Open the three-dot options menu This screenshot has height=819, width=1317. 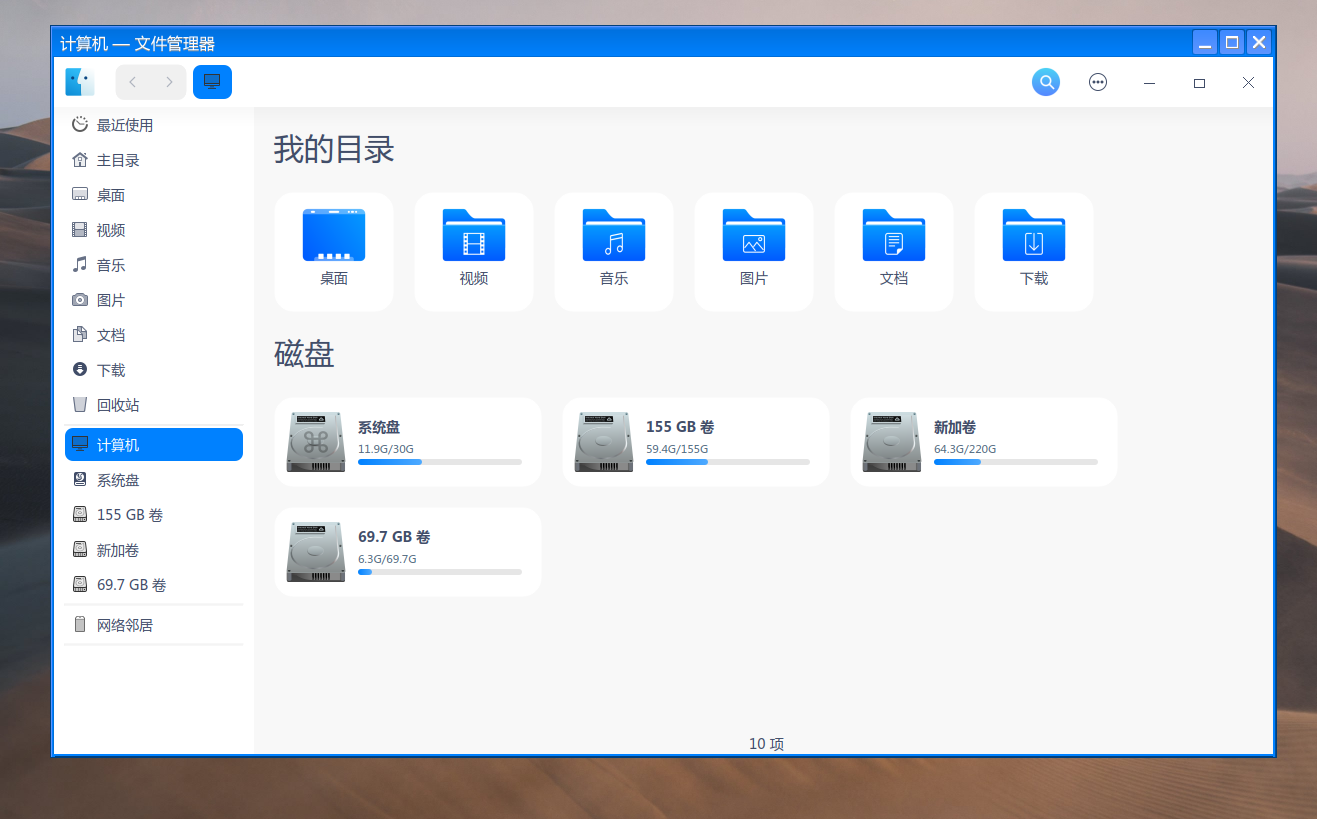click(1098, 82)
